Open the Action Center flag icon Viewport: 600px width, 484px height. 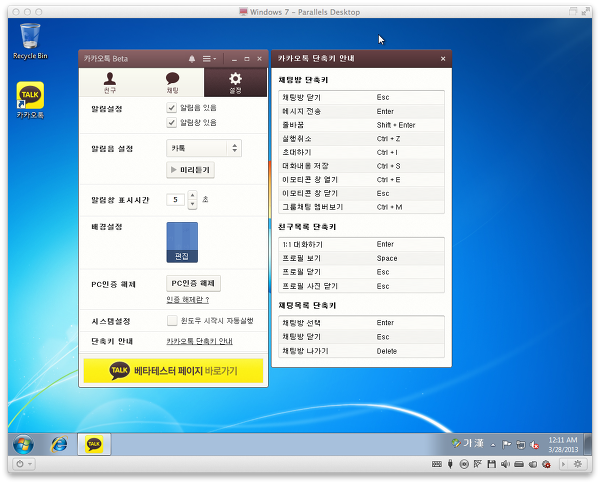[x=506, y=444]
